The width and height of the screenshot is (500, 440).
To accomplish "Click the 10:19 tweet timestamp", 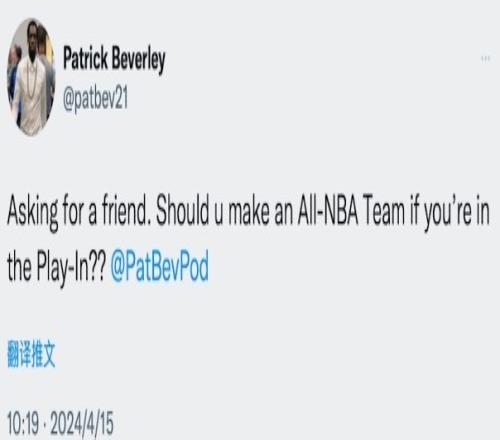I will point(23,423).
